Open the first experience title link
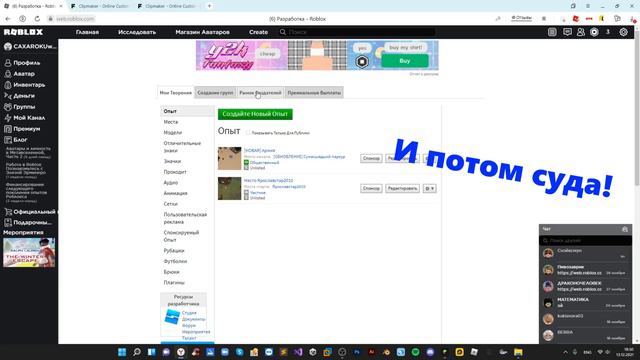Screen dimensions: 640x360 point(260,151)
